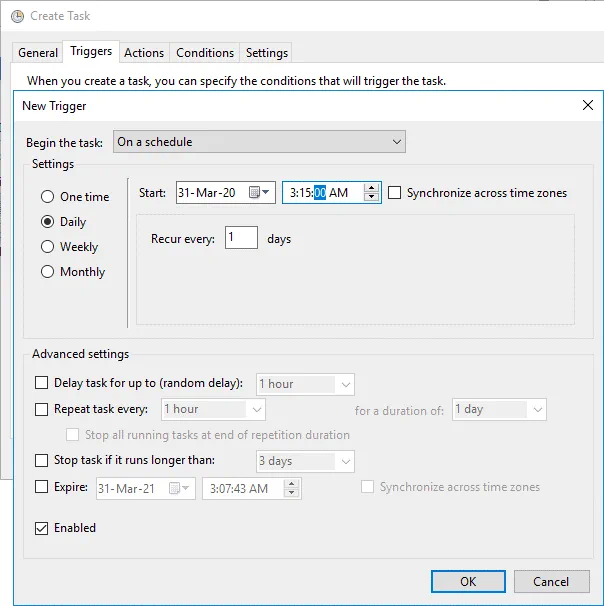Enable Repeat task every checkbox
This screenshot has height=606, width=604.
coord(42,409)
